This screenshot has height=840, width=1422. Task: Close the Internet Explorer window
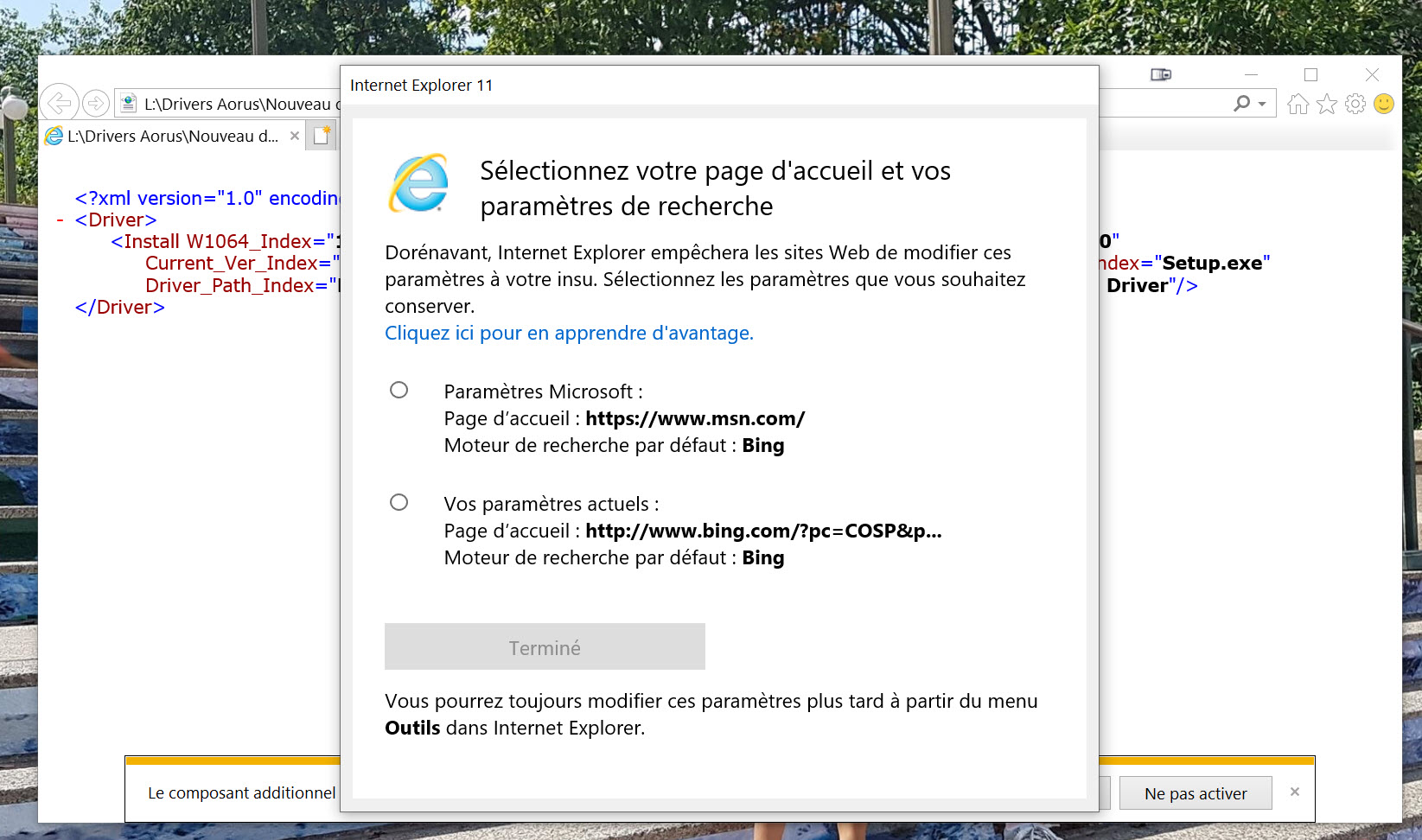[x=1372, y=75]
